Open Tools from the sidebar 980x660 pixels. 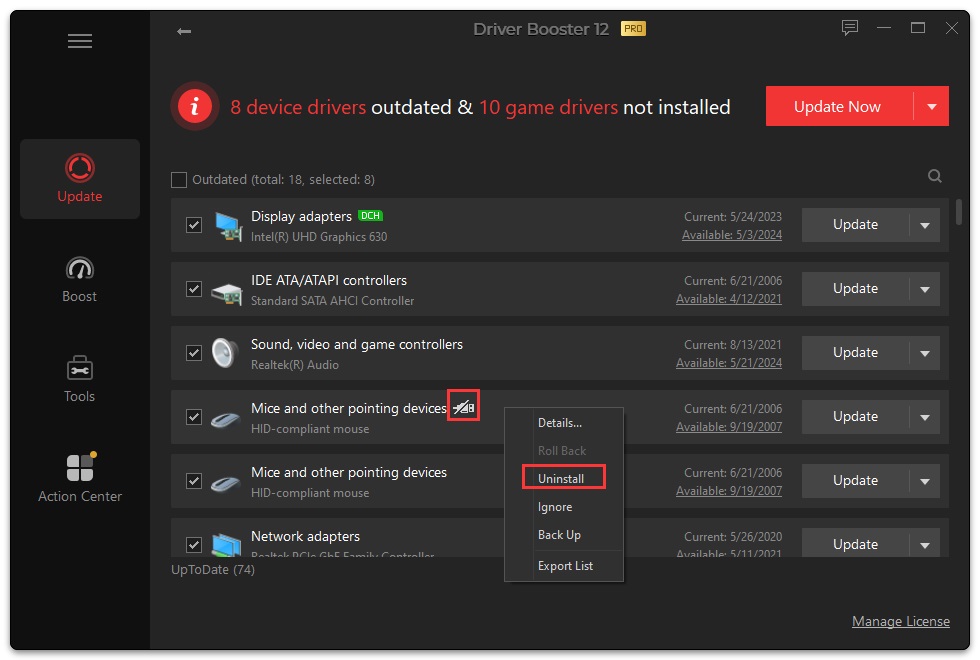tap(80, 379)
